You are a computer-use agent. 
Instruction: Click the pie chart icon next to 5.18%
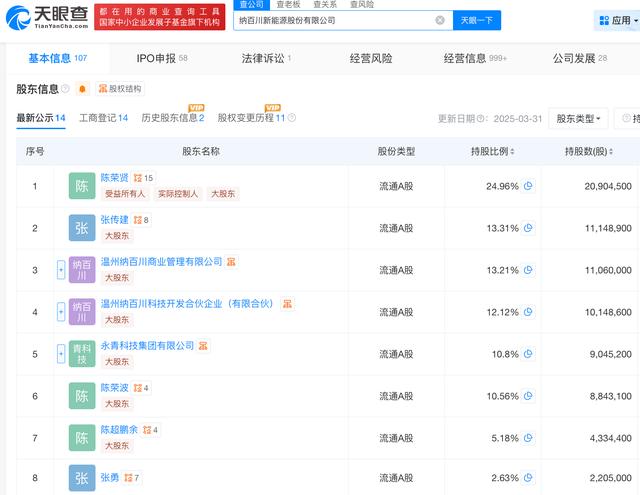[528, 438]
